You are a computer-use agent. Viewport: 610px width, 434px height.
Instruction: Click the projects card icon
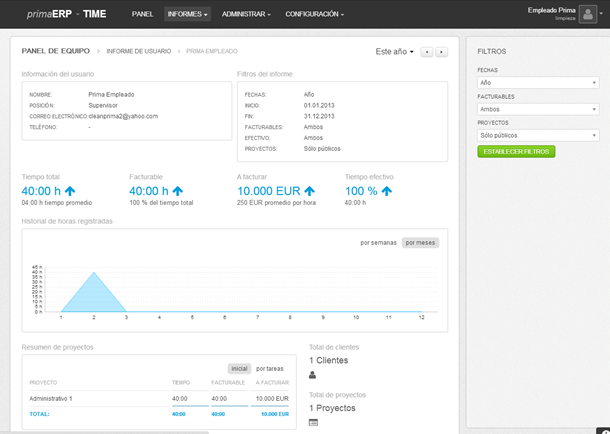(313, 422)
